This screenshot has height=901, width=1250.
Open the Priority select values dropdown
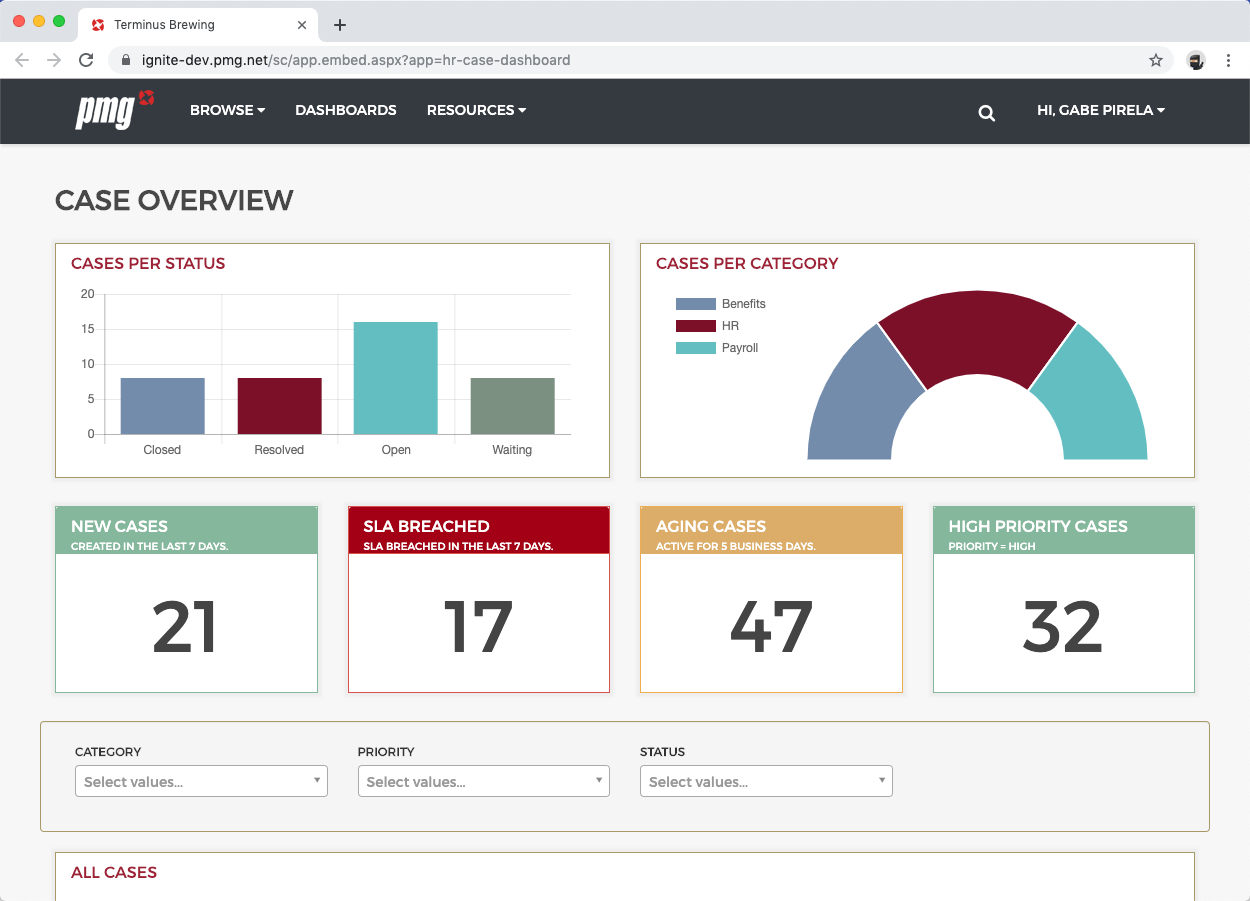484,781
